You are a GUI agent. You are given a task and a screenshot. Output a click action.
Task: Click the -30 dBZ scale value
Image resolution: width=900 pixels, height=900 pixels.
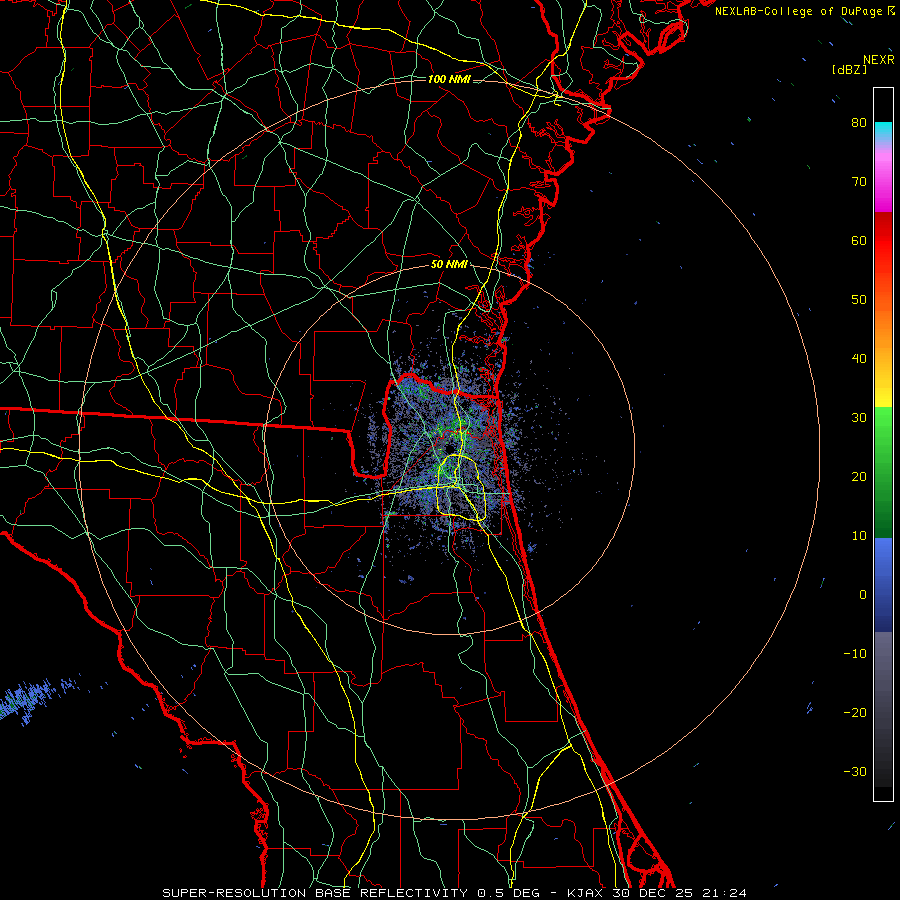855,771
